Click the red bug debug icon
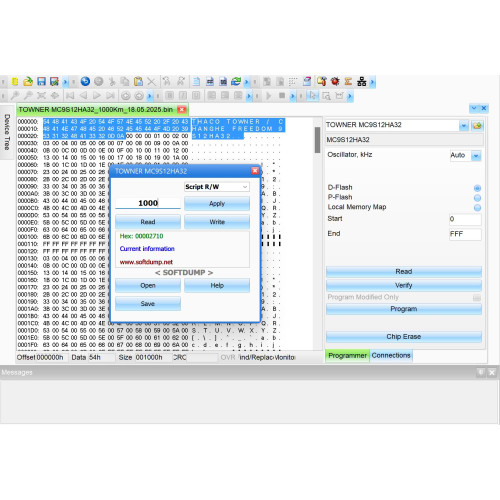500x500 pixels. point(335,81)
